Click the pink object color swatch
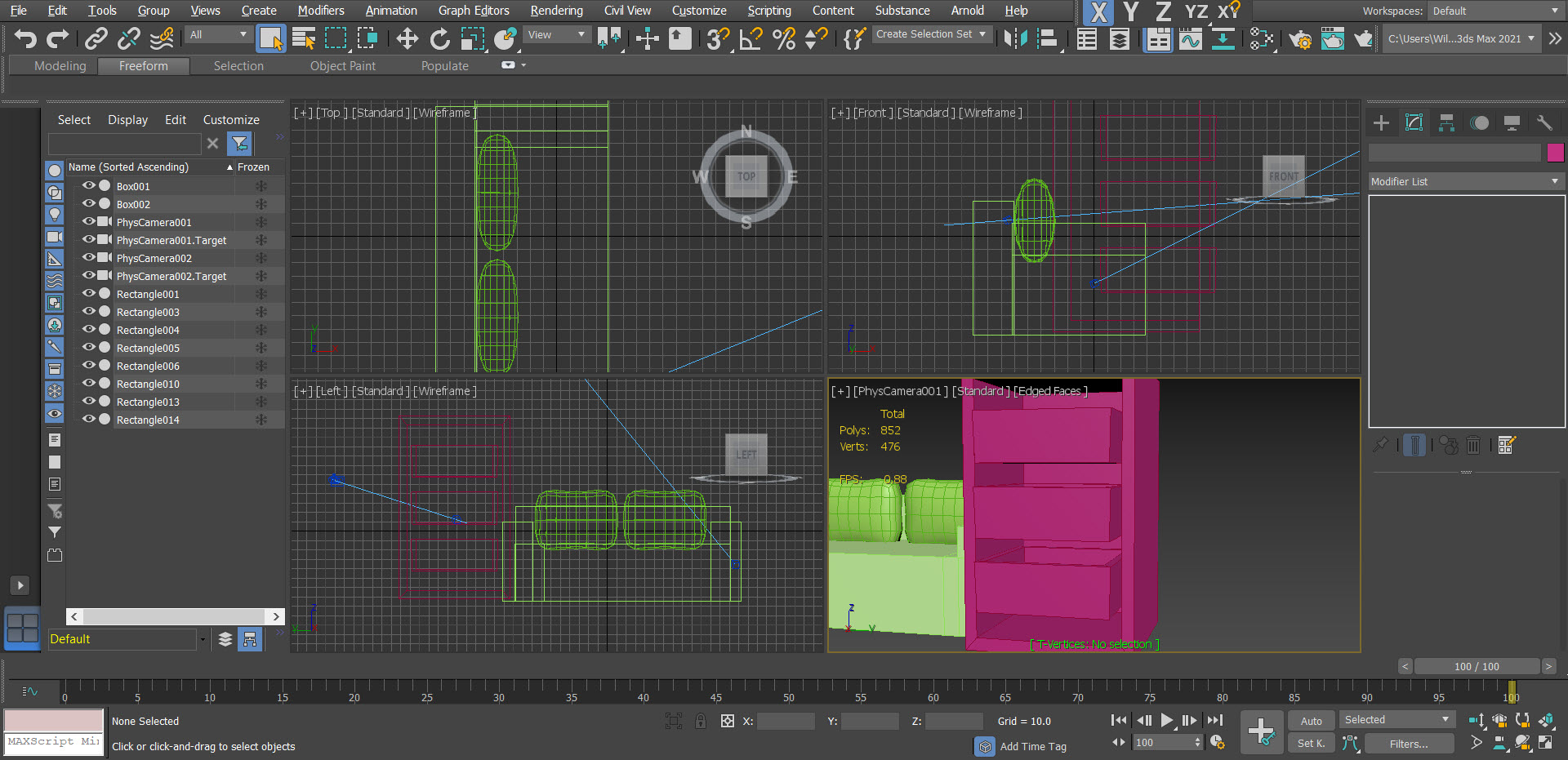 click(1556, 153)
